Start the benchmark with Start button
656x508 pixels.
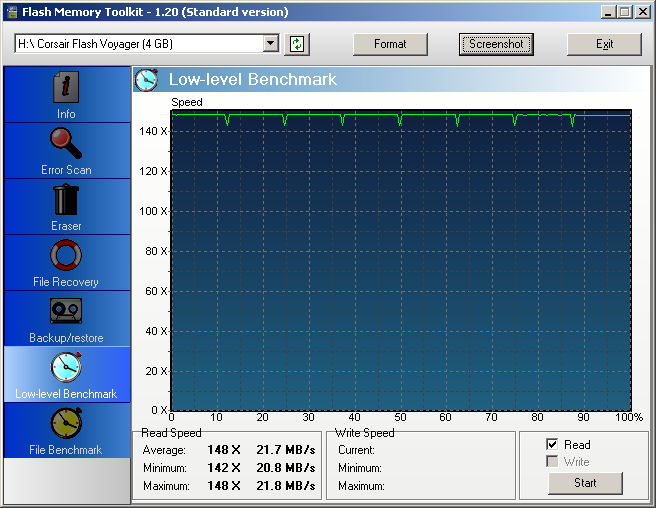tap(585, 483)
